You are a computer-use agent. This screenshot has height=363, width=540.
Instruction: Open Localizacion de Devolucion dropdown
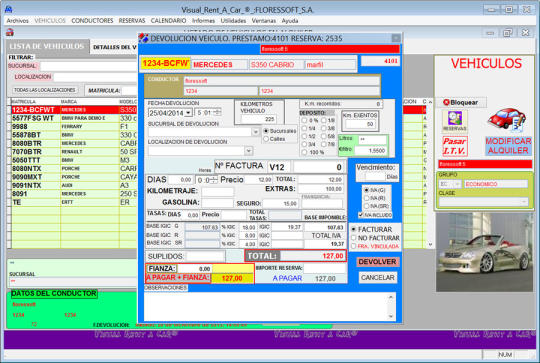tap(249, 151)
